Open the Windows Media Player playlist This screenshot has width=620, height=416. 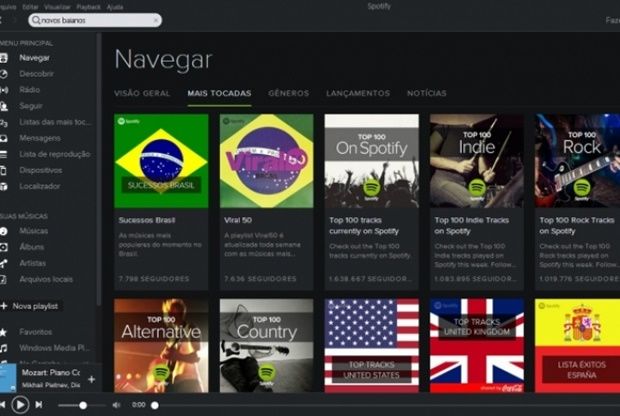pos(55,348)
